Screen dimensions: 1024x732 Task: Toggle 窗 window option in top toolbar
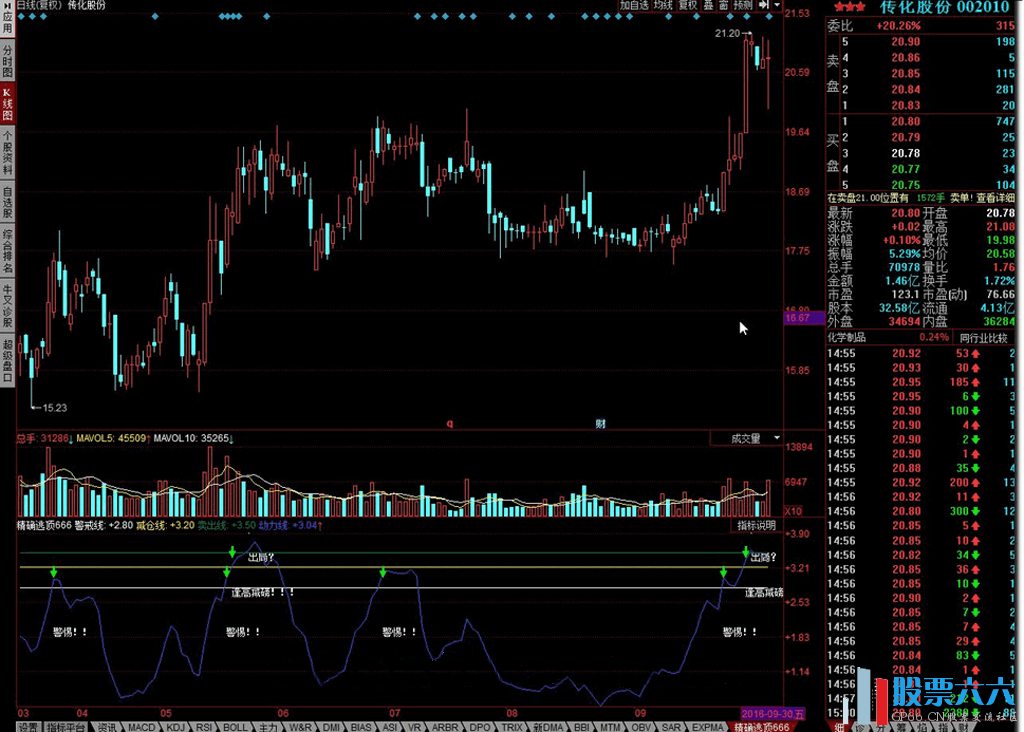click(722, 5)
